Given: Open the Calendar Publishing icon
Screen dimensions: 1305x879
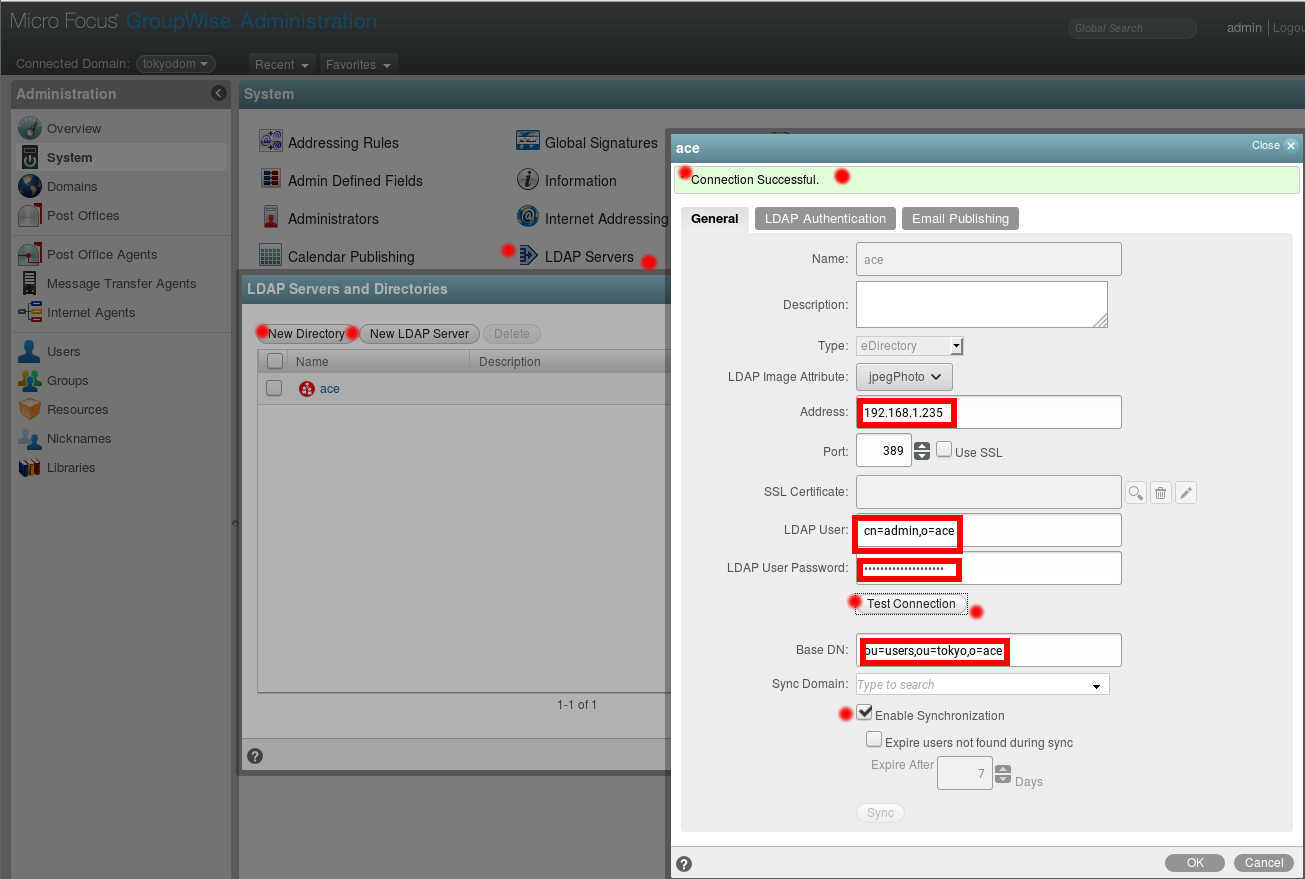Looking at the screenshot, I should [271, 256].
